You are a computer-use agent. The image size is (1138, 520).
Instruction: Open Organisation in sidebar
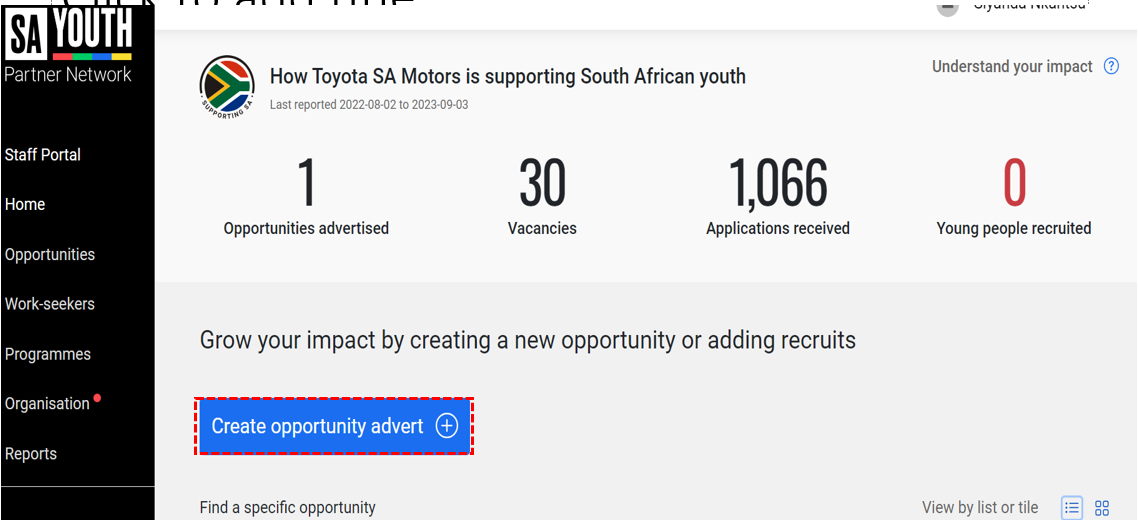[x=47, y=404]
